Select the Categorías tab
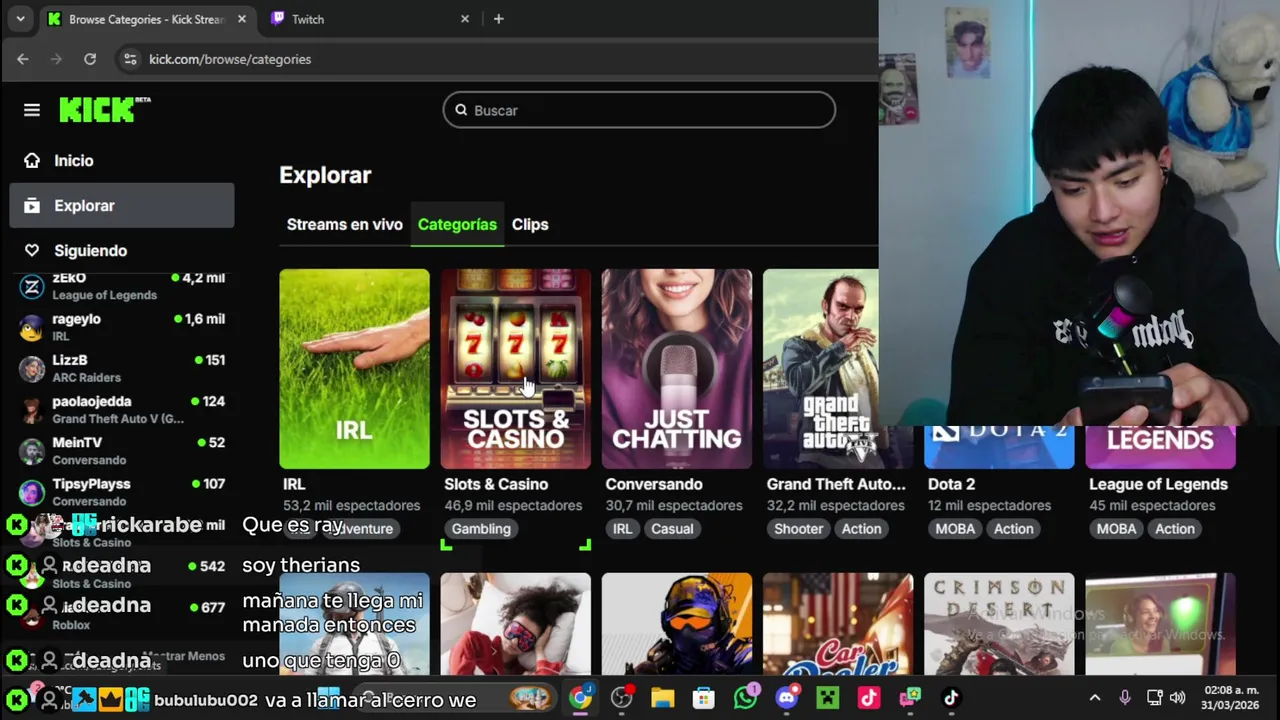 [457, 224]
